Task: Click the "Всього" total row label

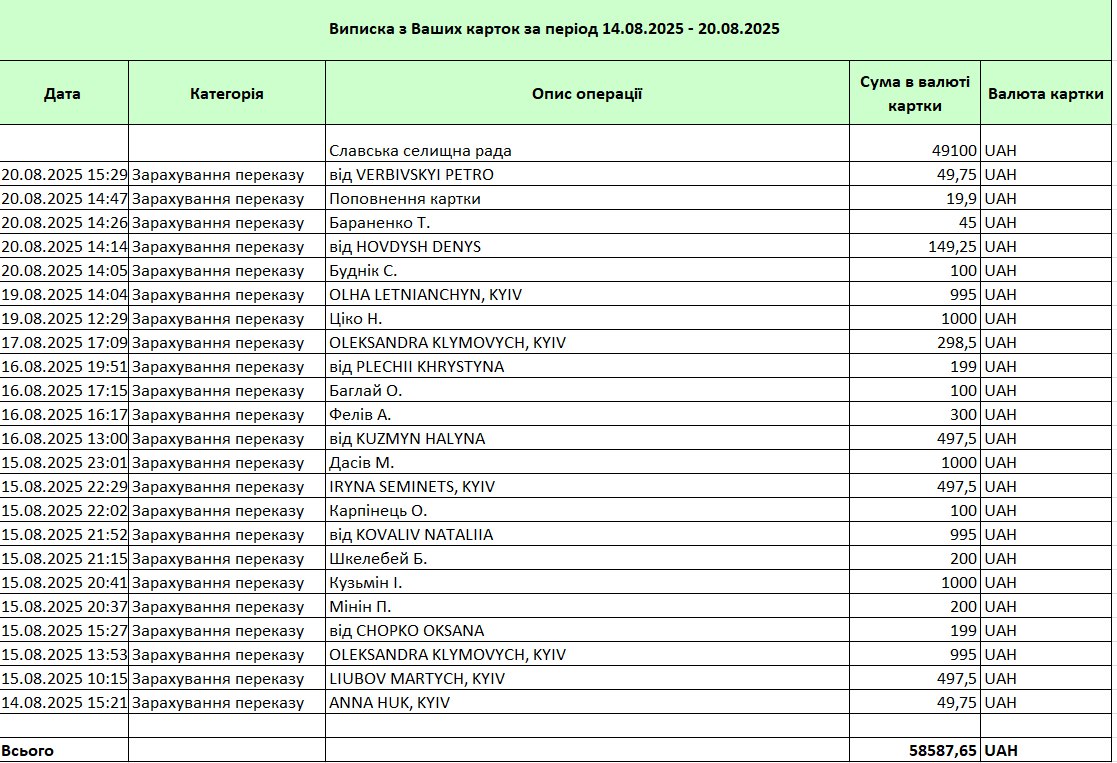Action: click(28, 751)
